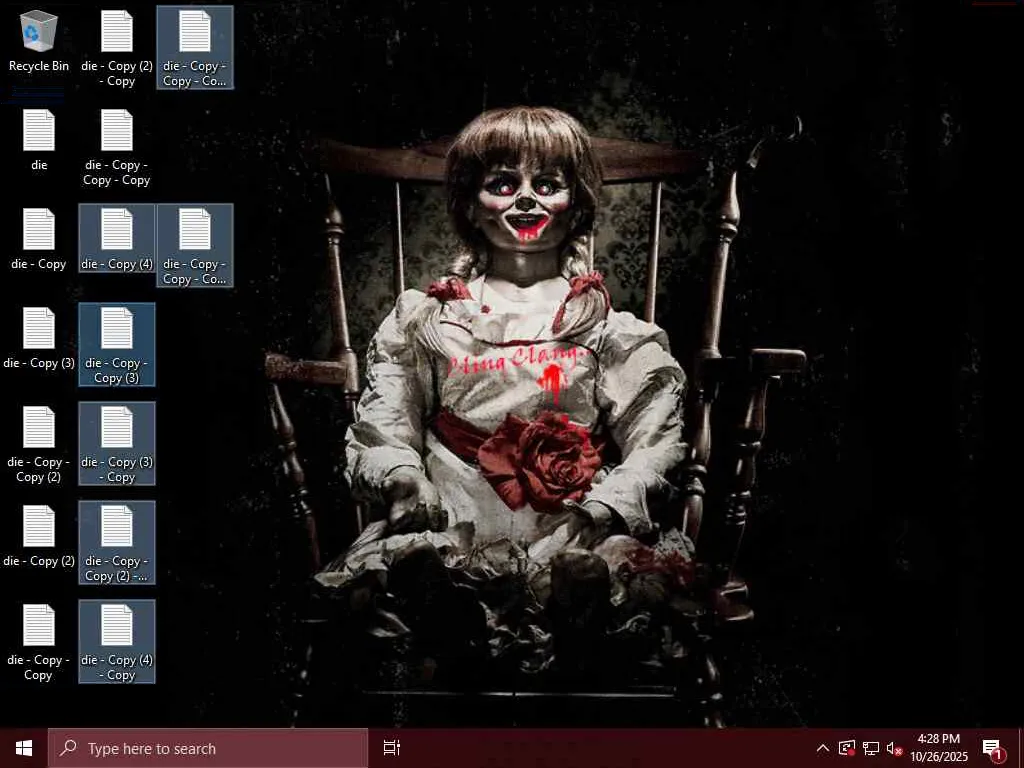This screenshot has width=1024, height=768.
Task: Click the "die - Copy (2)" file icon
Action: point(39,536)
